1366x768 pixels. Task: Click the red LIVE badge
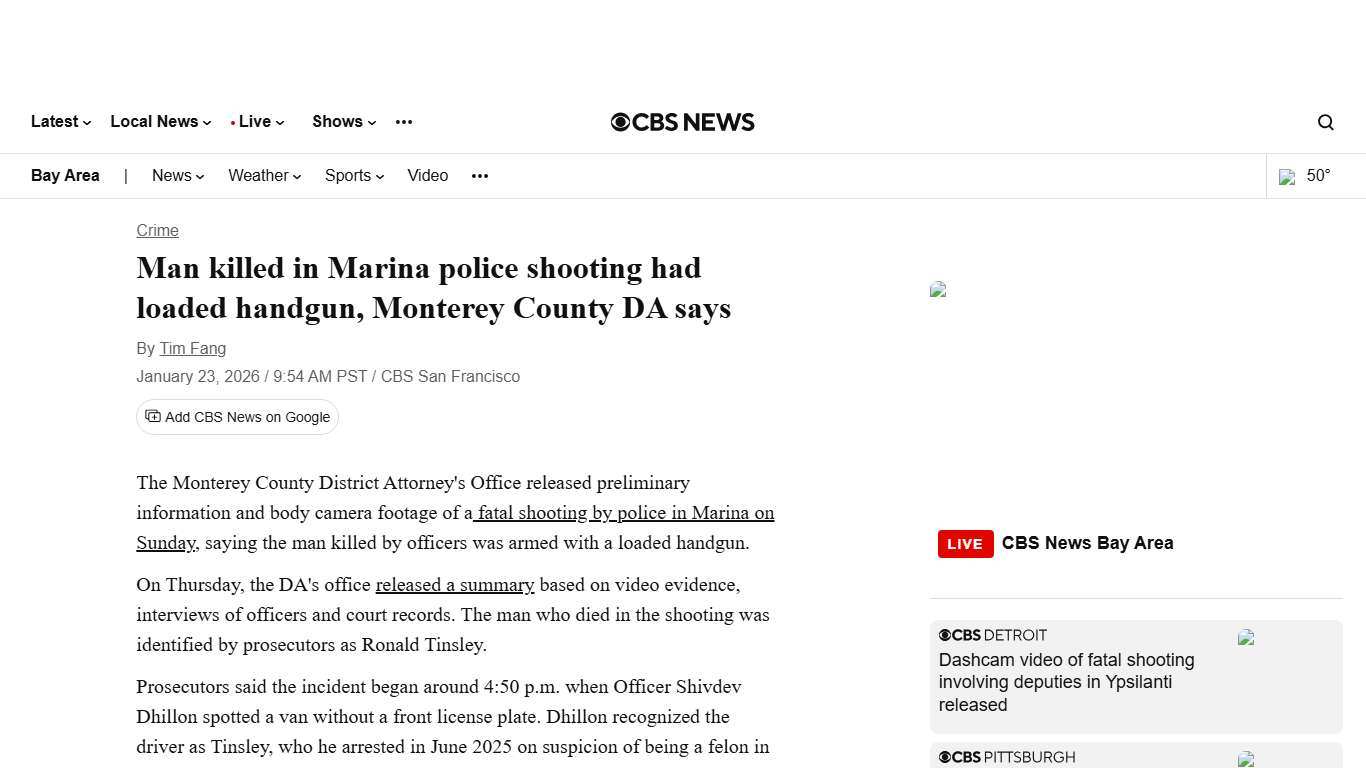click(x=964, y=543)
